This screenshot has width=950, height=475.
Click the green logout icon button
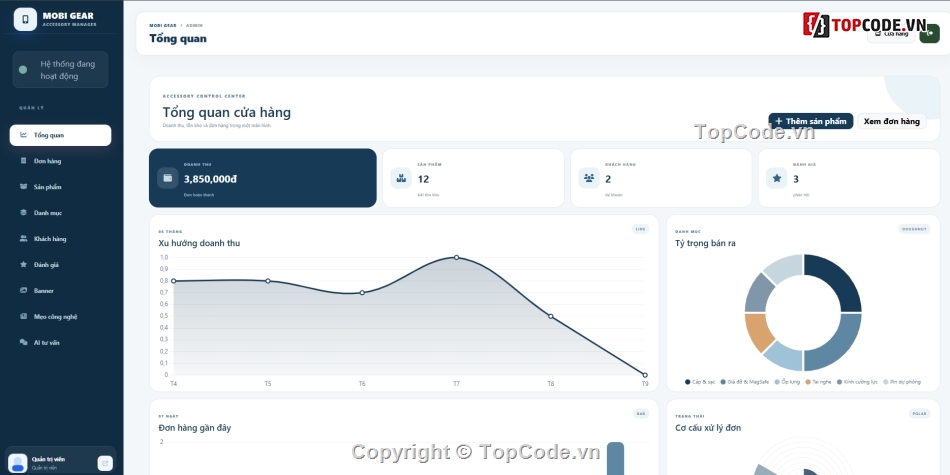point(929,33)
